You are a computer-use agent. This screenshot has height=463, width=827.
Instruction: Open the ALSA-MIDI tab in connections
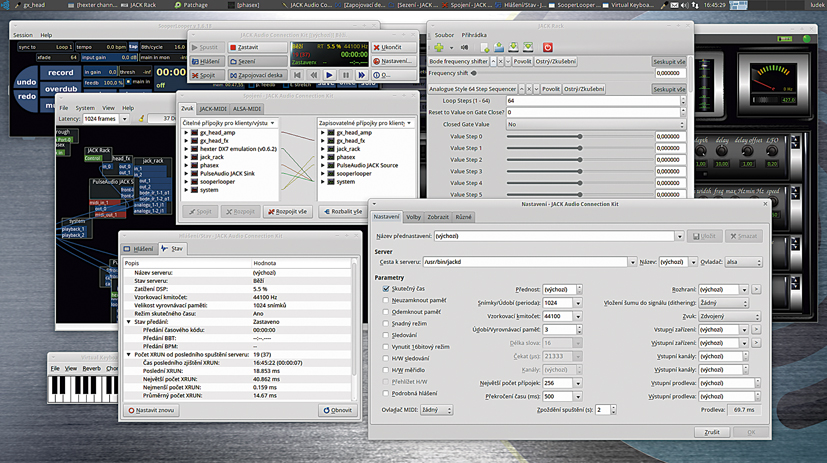[x=247, y=109]
